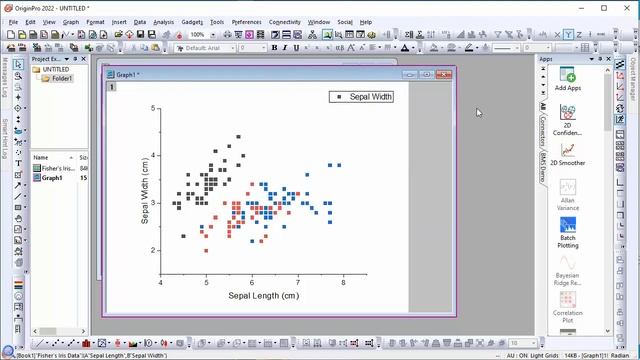
Task: Select layer 1 button in Graph1
Action: coord(111,87)
